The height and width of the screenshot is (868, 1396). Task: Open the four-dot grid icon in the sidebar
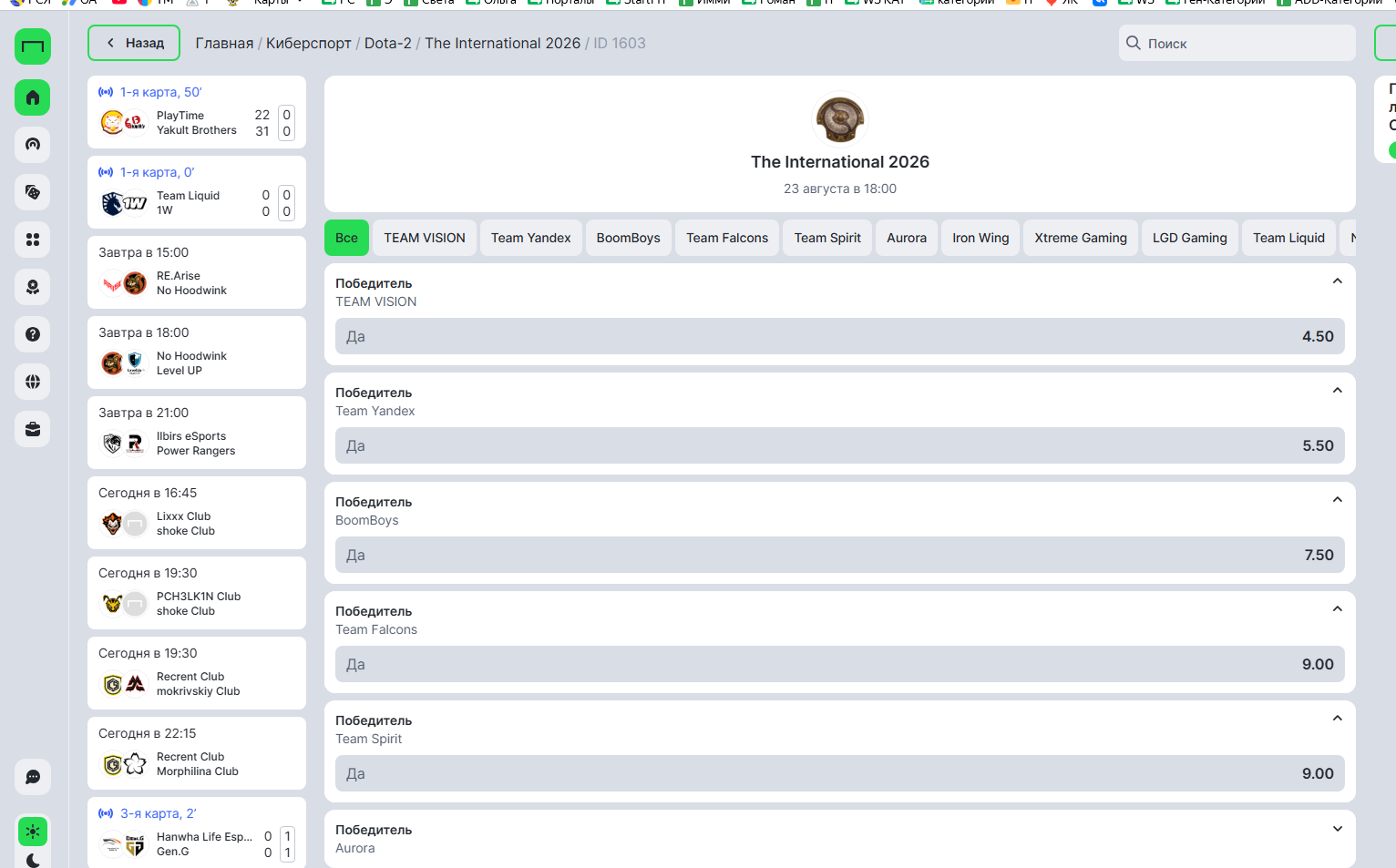coord(33,240)
